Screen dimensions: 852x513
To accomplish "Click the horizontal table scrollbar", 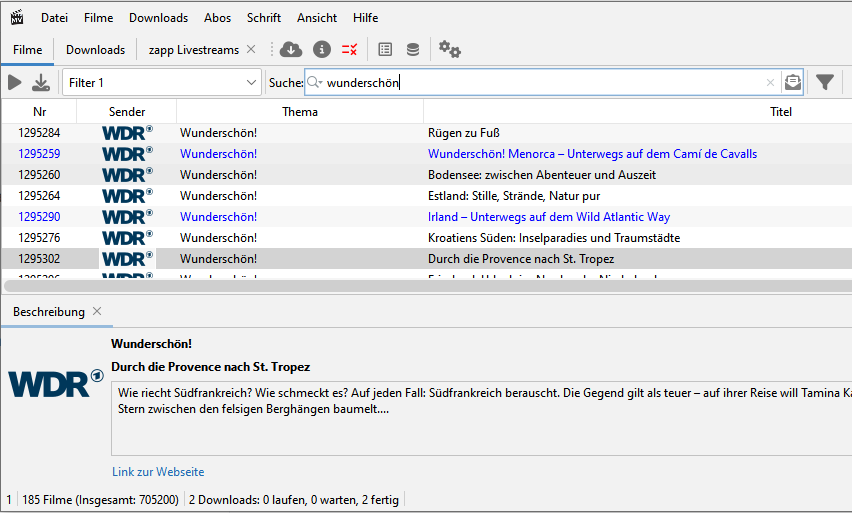I will point(428,286).
